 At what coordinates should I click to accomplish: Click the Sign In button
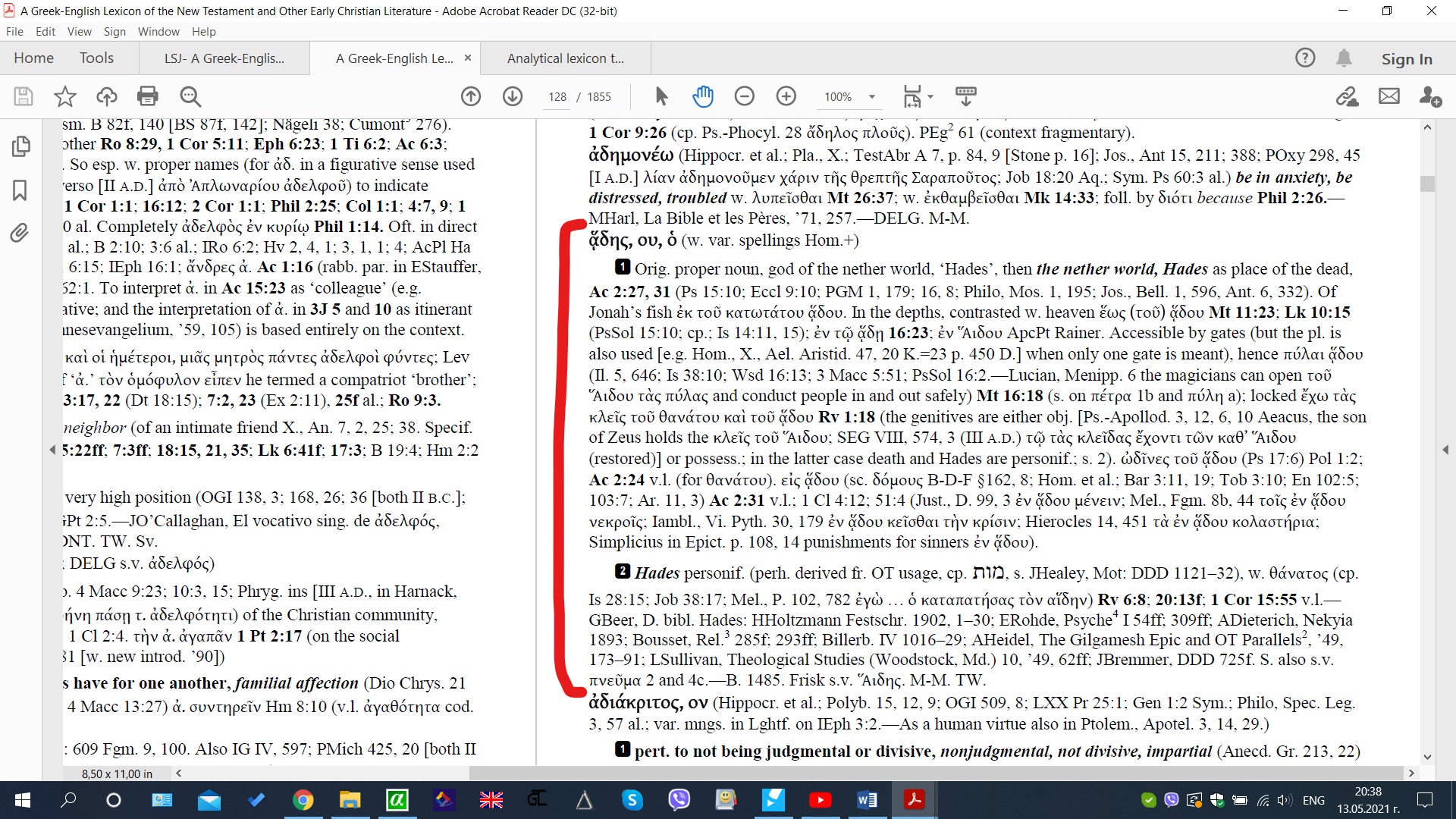point(1406,58)
